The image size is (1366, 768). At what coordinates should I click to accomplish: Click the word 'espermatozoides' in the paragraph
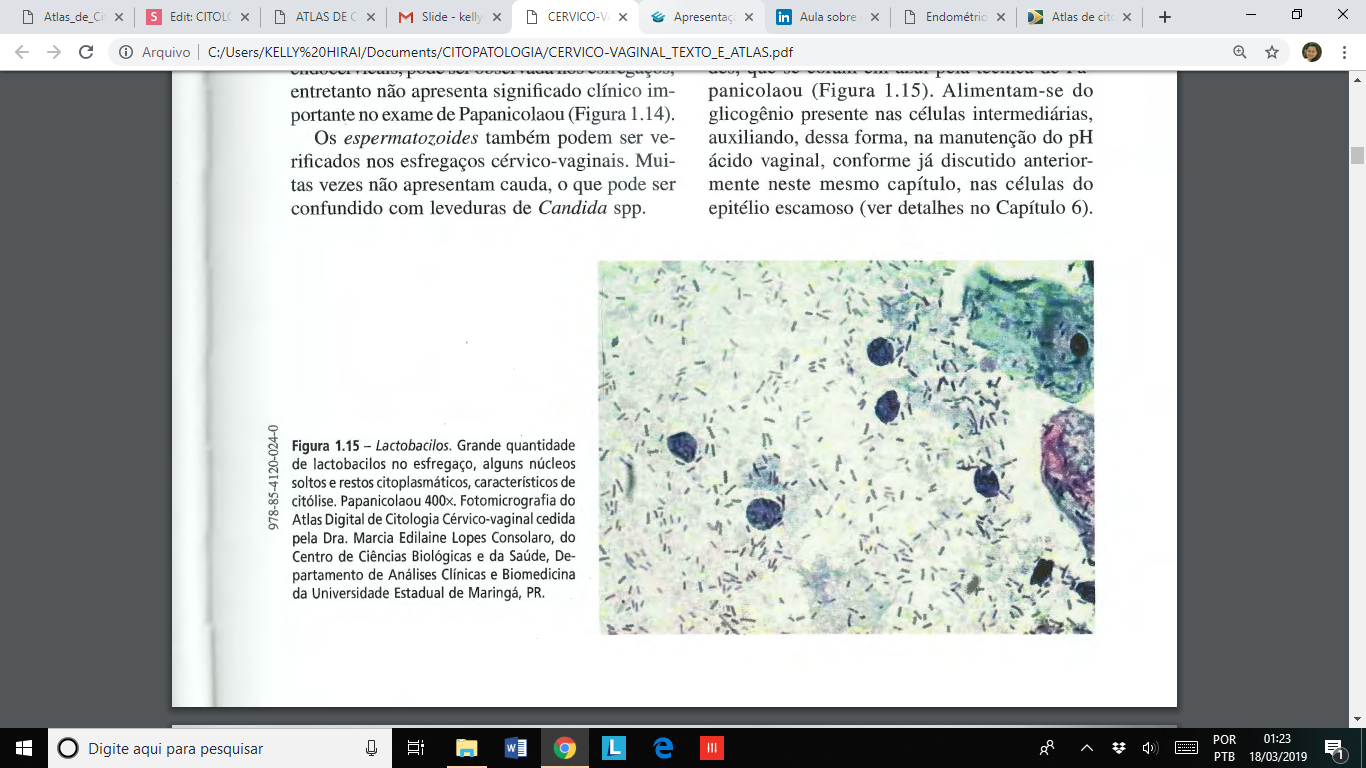point(397,138)
